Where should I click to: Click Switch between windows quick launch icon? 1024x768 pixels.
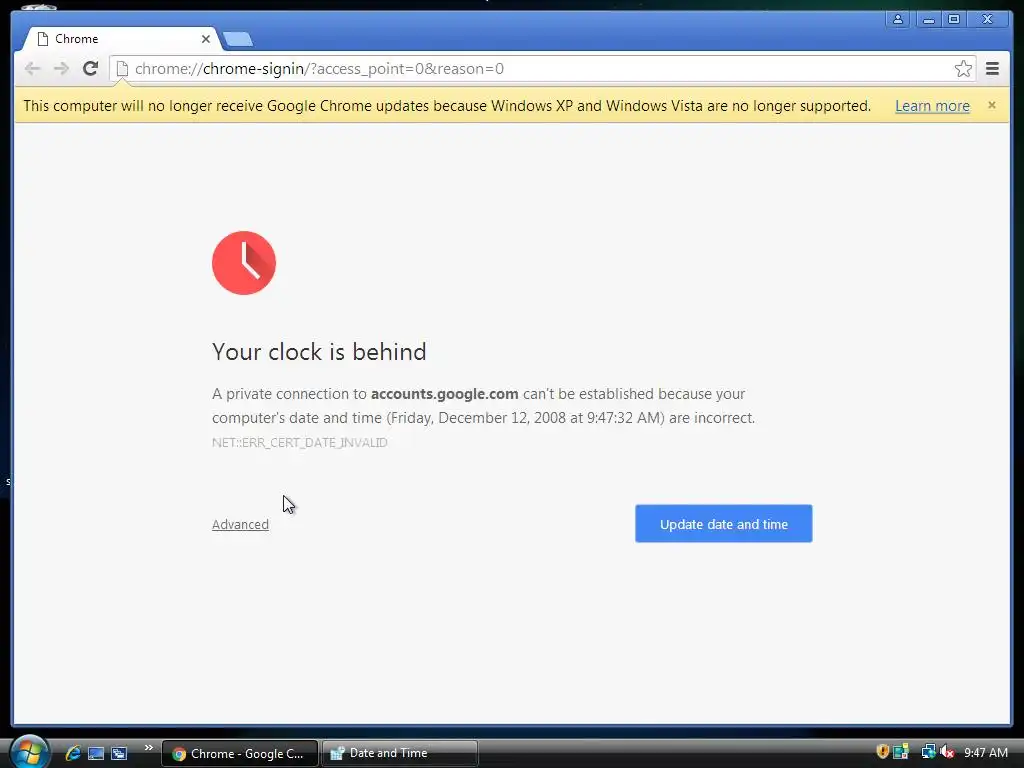tap(119, 753)
